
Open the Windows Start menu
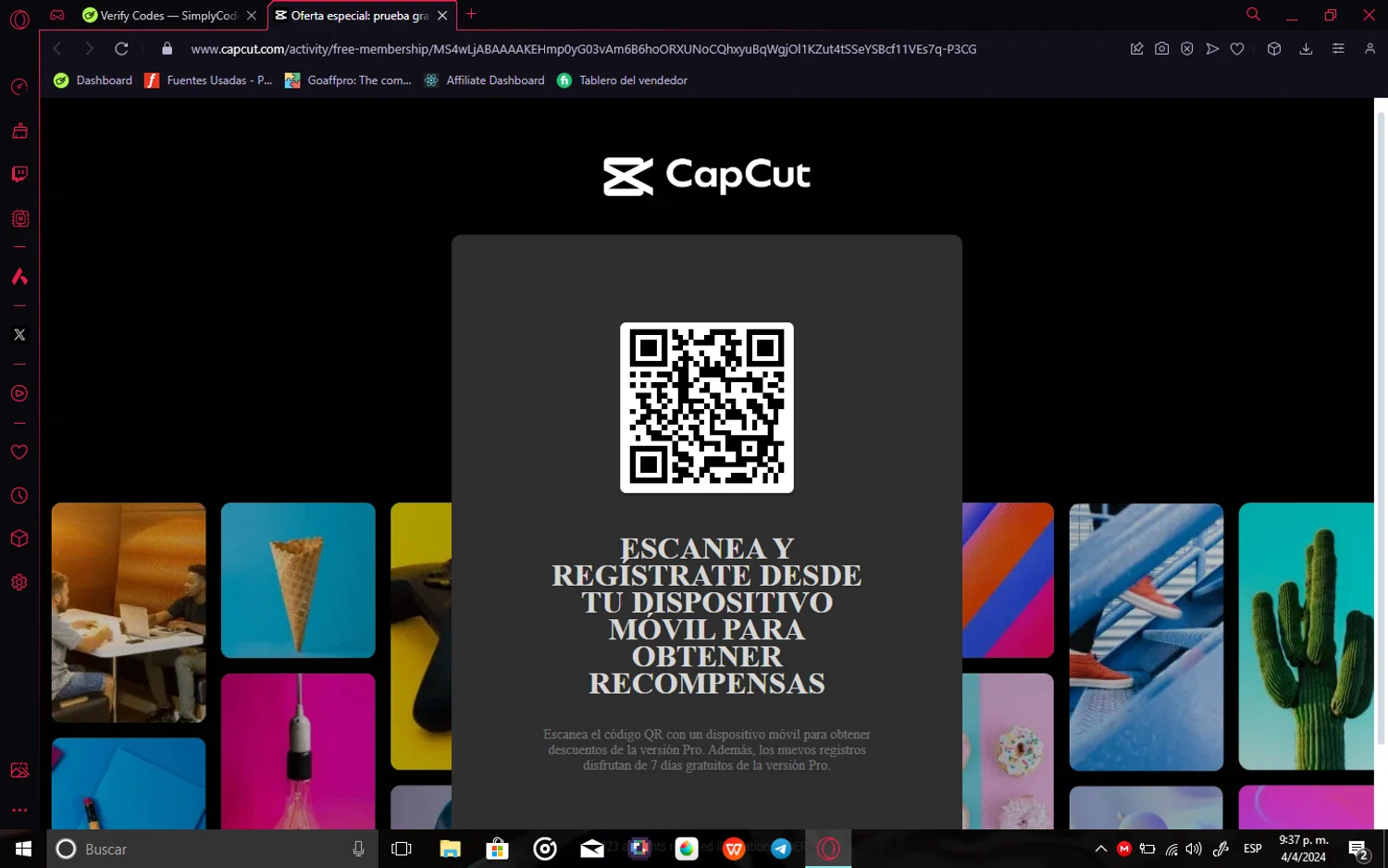[23, 849]
